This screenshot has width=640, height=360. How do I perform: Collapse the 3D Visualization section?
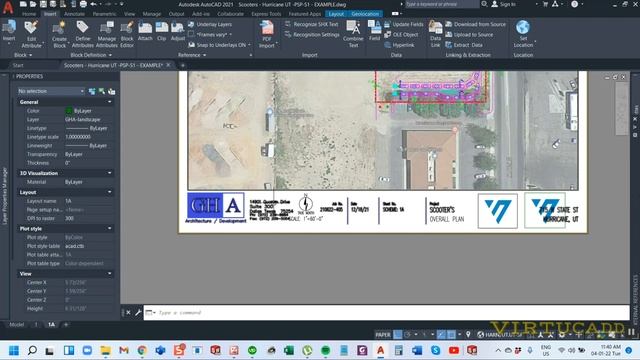109,173
